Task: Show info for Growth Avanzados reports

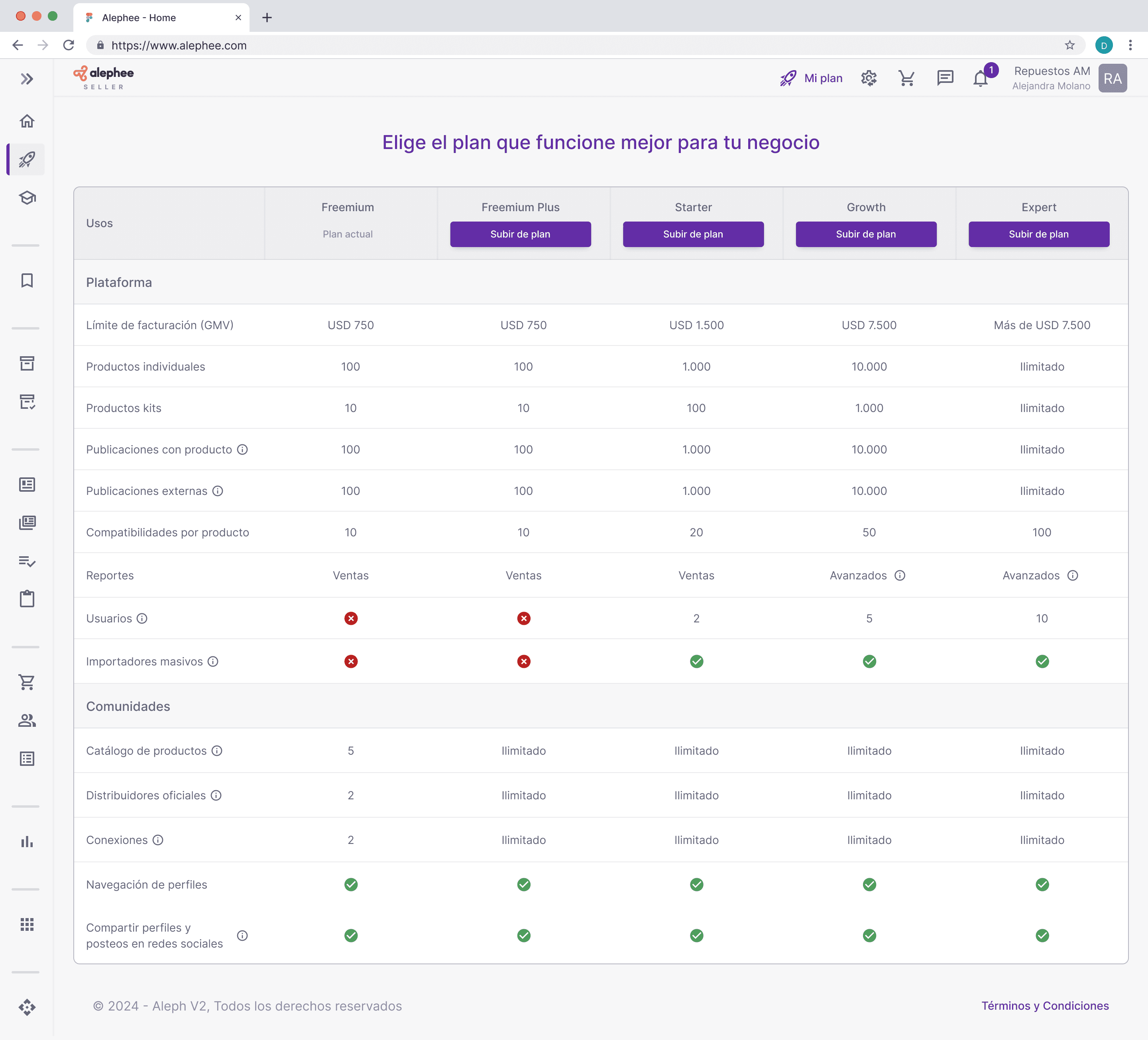Action: [900, 575]
